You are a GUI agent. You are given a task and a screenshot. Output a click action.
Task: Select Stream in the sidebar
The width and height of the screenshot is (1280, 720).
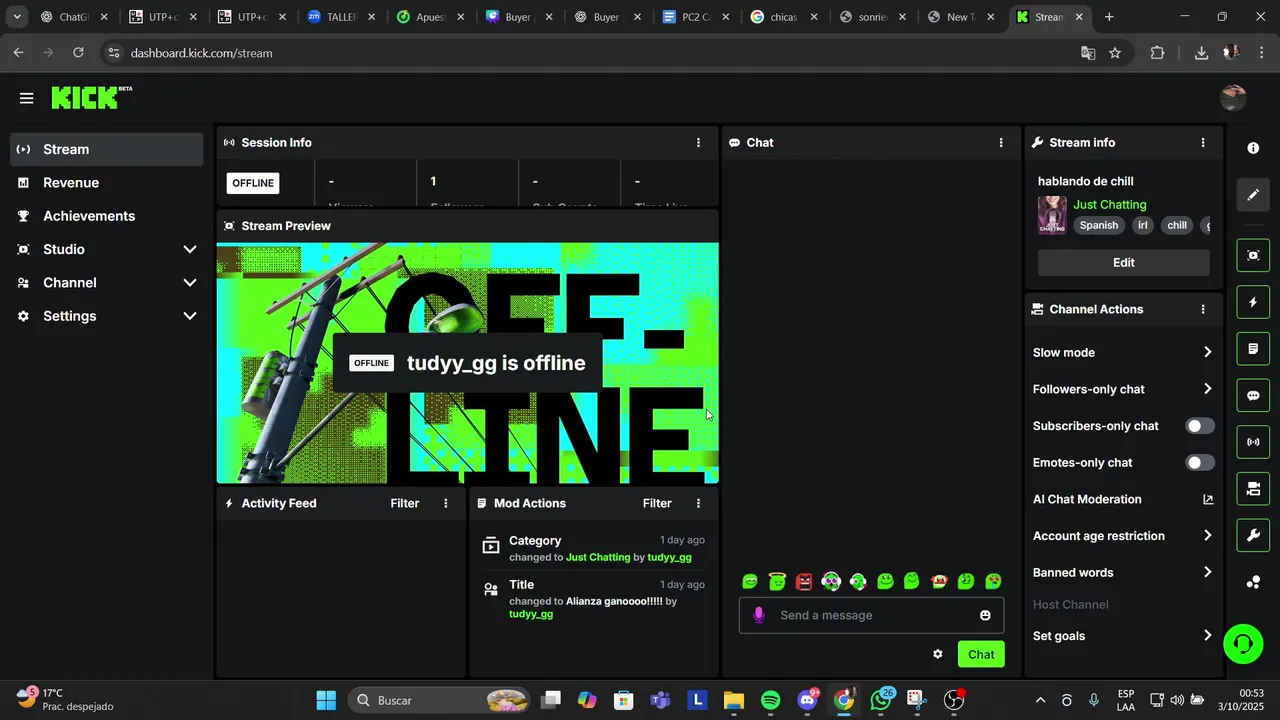108,149
